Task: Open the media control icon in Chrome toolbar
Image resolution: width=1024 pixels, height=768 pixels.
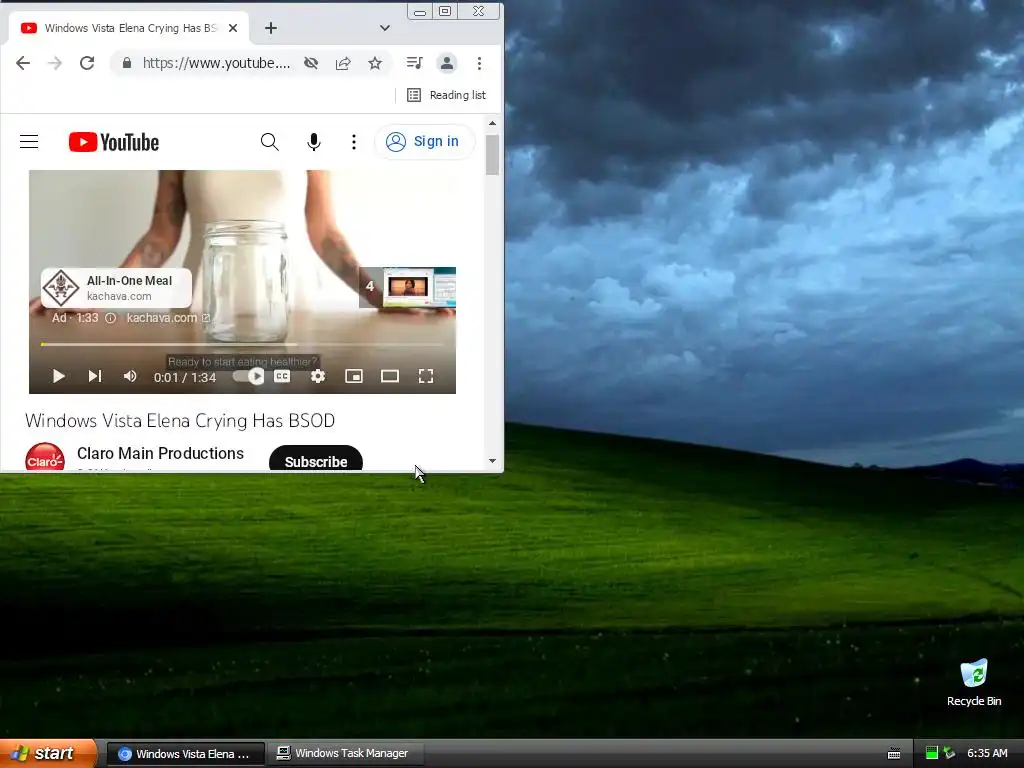Action: click(414, 63)
